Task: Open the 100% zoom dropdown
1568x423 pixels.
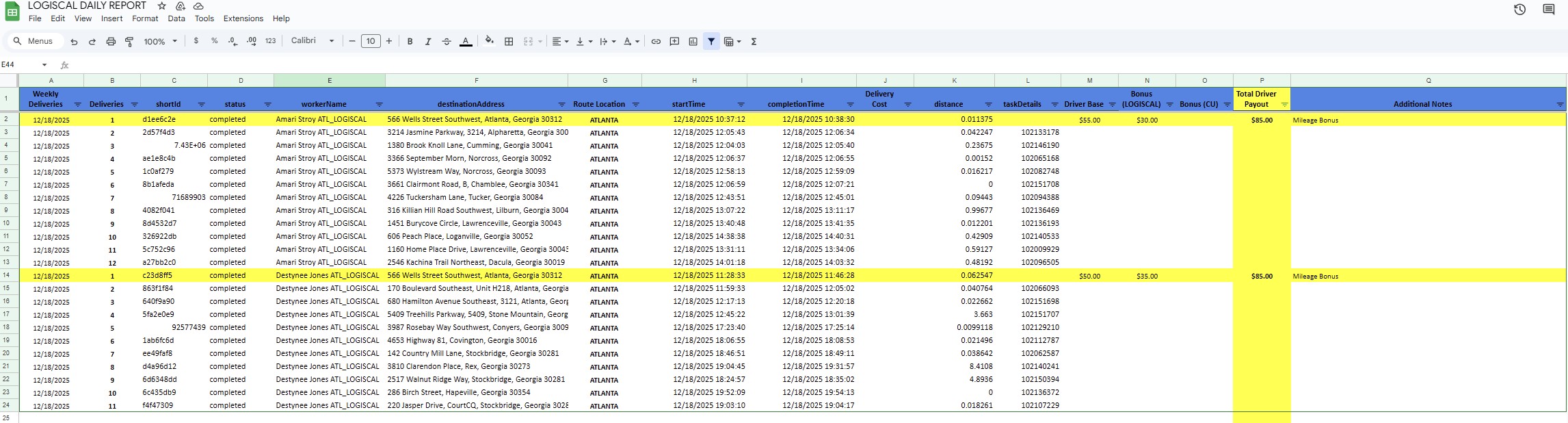Action: tap(160, 42)
